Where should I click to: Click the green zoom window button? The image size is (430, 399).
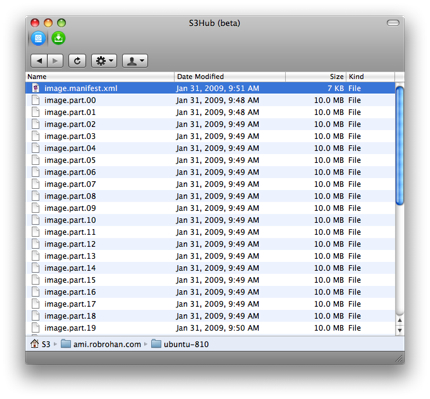tap(61, 23)
